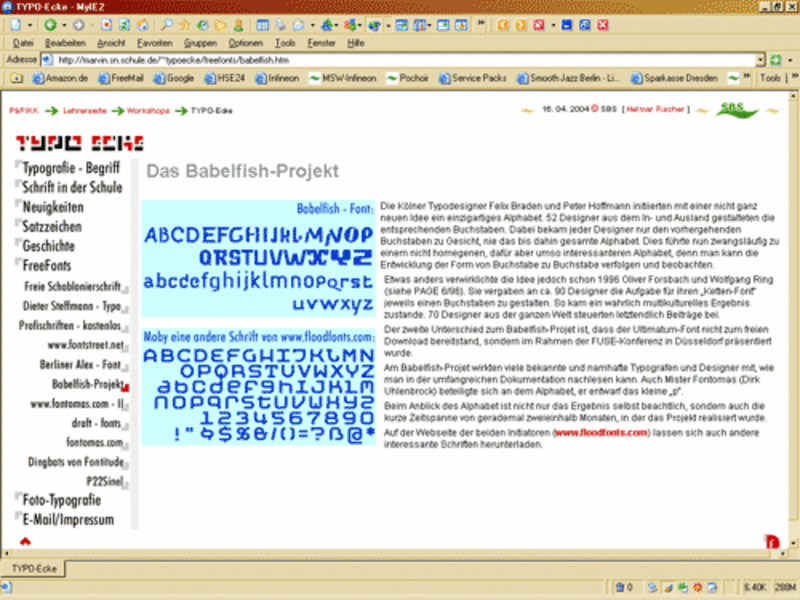Viewport: 800px width, 600px height.
Task: Select FreeFonts in the sidebar navigation
Action: pos(48,265)
